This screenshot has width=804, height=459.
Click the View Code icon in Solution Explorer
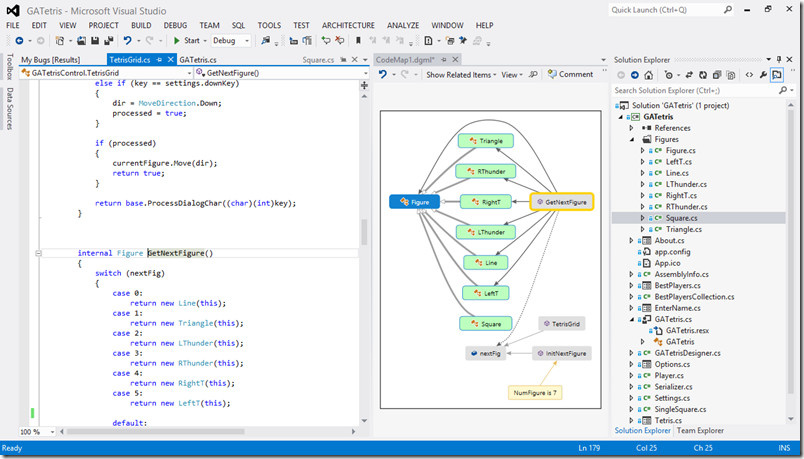tap(748, 74)
